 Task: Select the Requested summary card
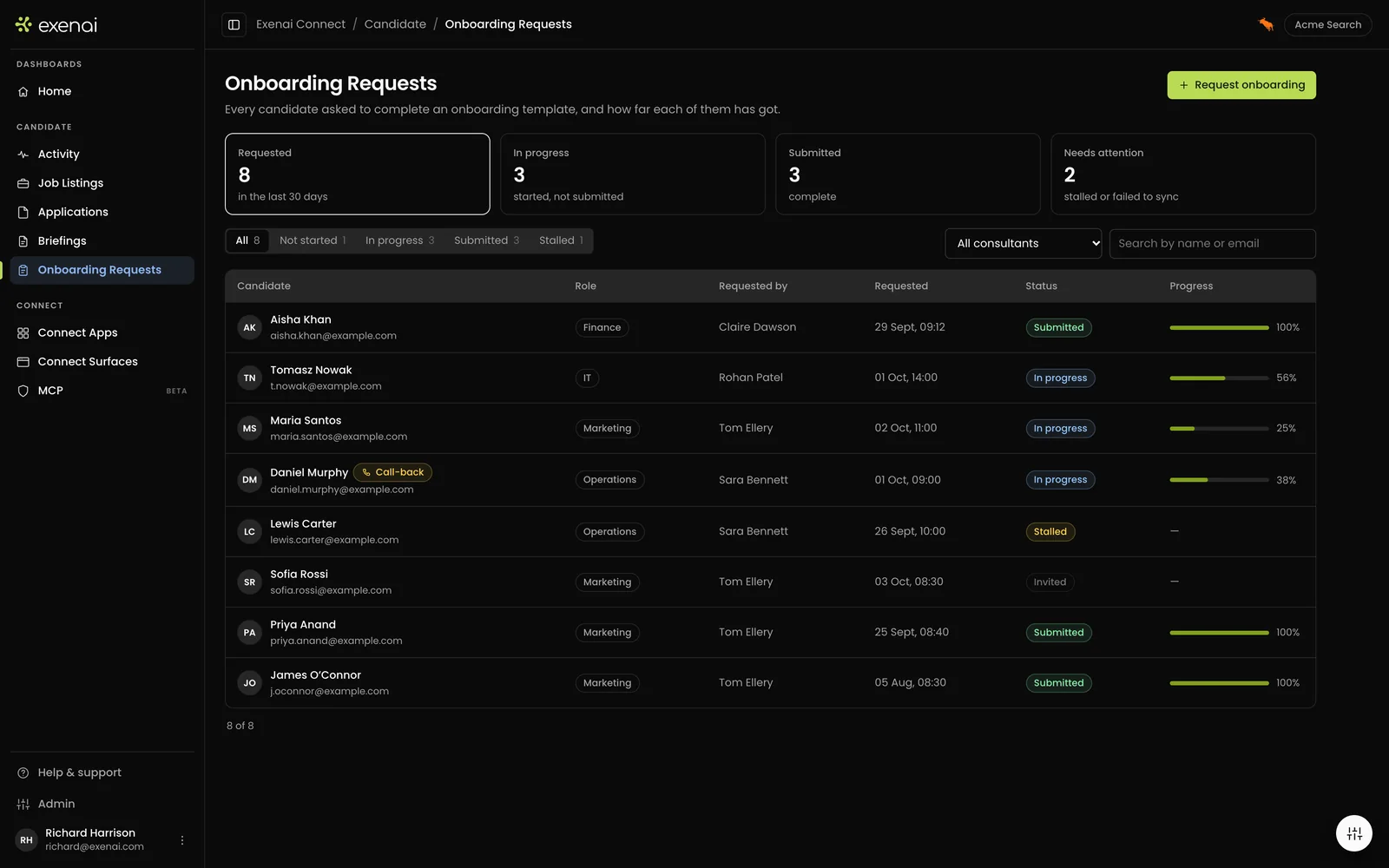358,174
